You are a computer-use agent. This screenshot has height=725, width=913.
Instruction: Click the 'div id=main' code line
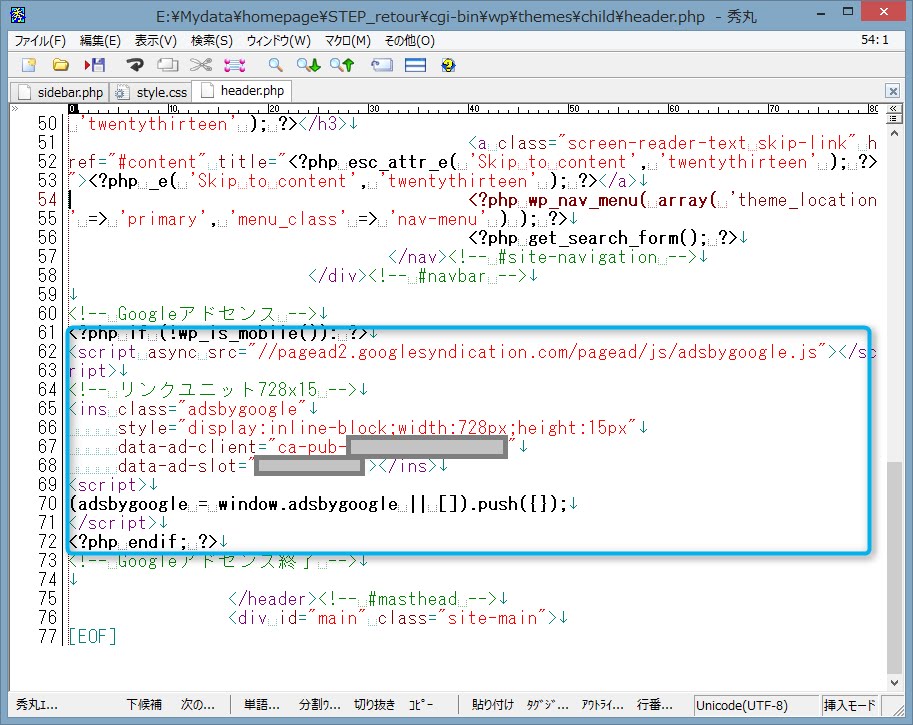pos(392,617)
